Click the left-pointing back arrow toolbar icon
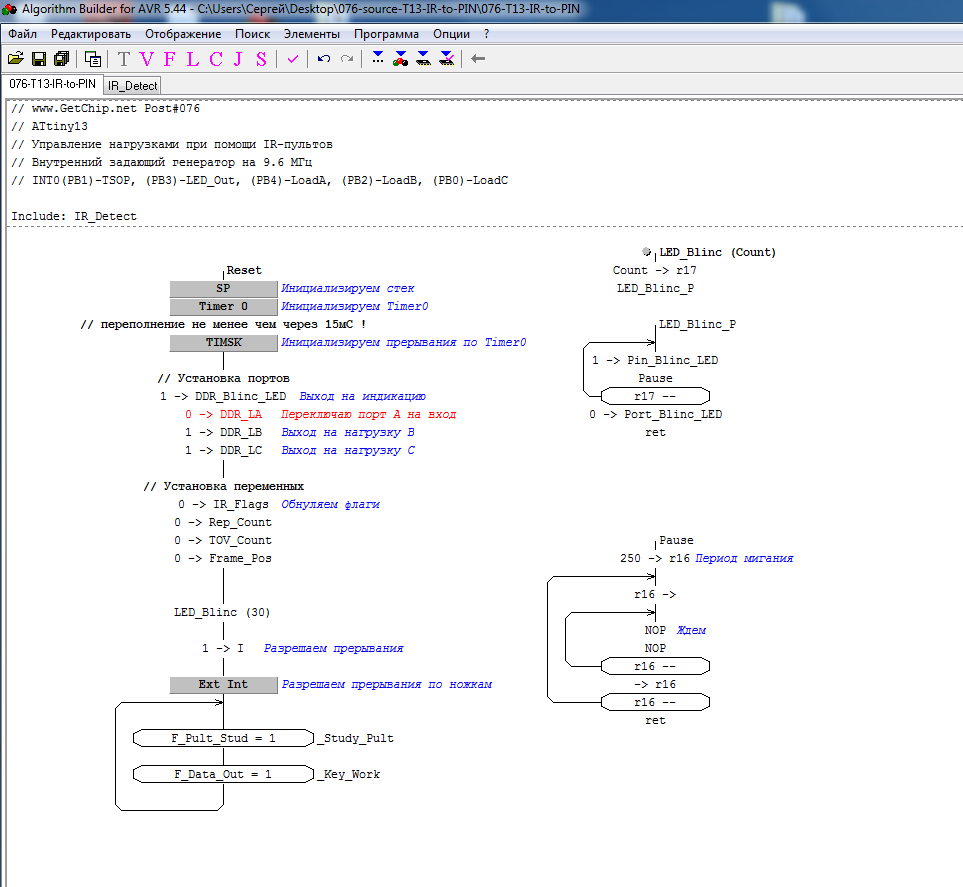963x887 pixels. (478, 59)
